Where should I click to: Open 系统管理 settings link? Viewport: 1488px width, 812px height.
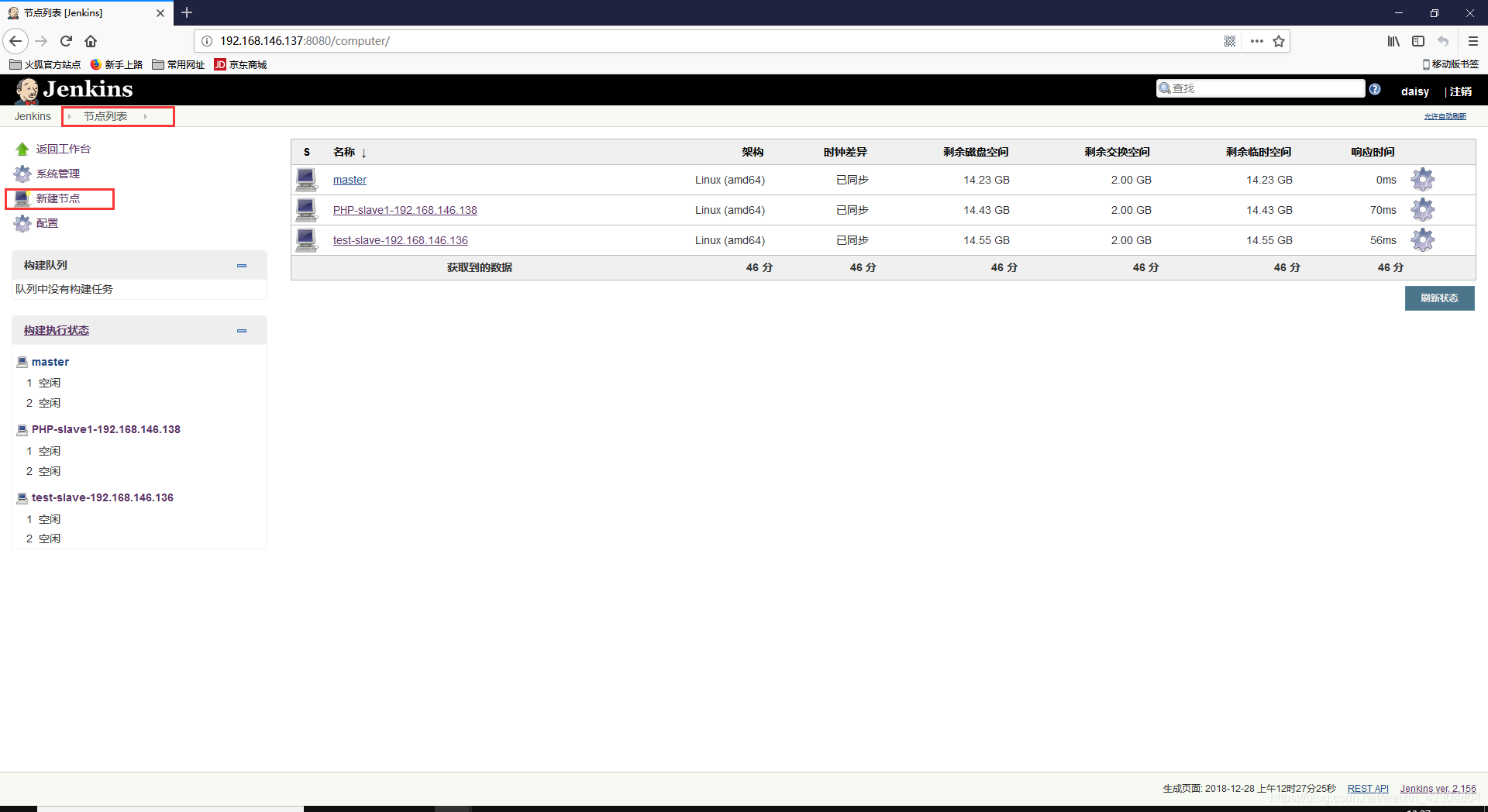[x=57, y=174]
